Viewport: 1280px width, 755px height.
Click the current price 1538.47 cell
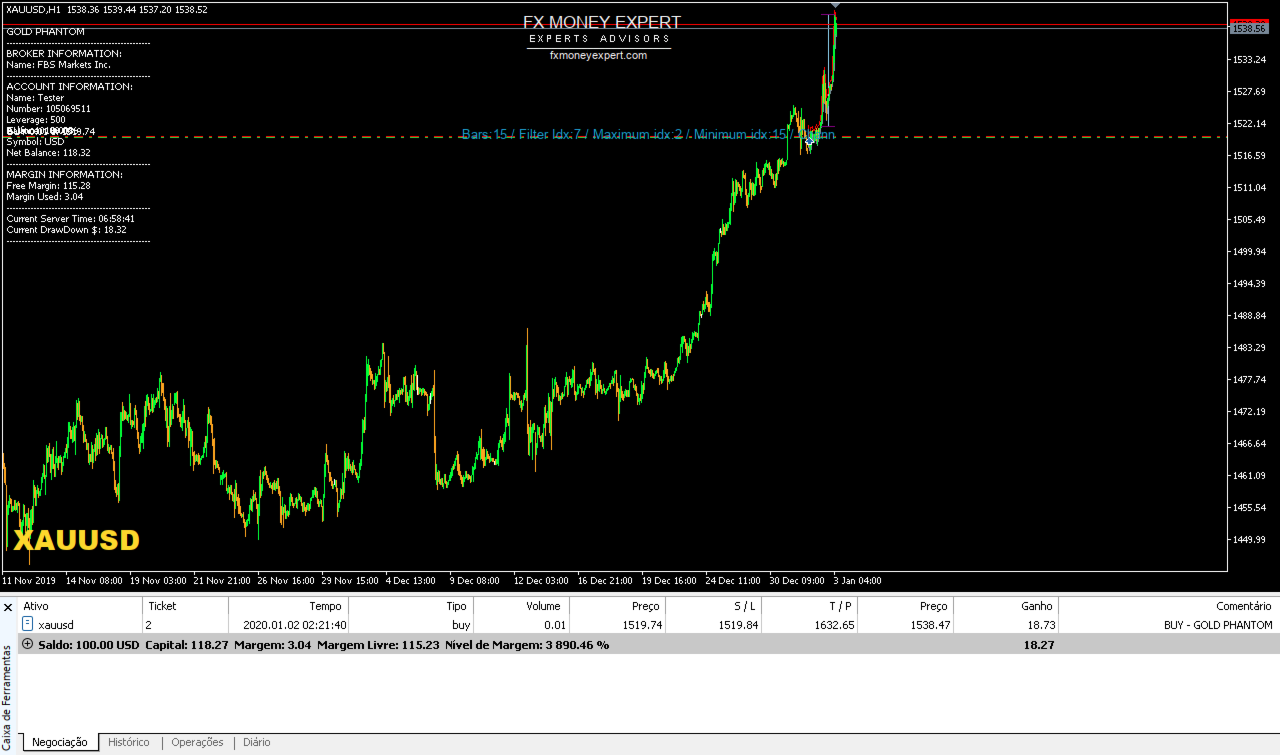point(929,625)
